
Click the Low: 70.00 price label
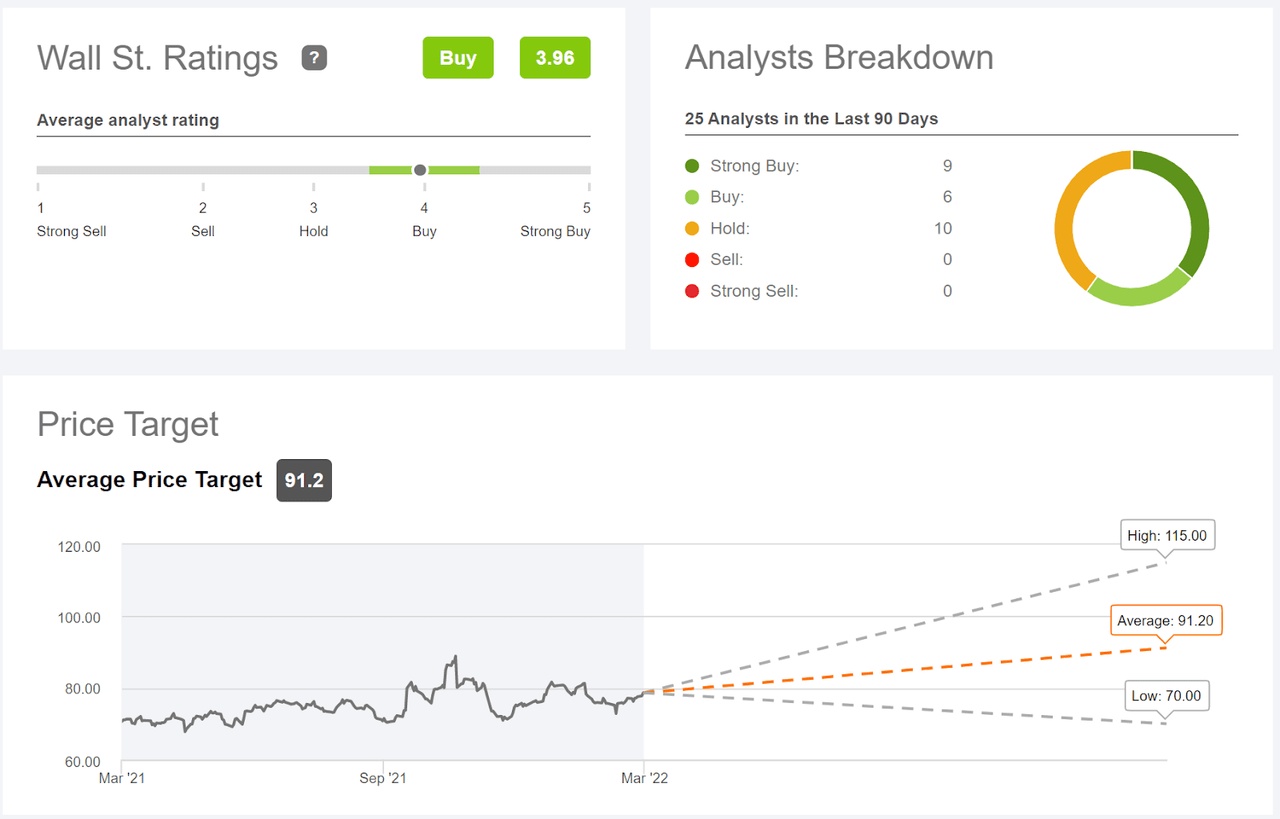click(x=1165, y=696)
